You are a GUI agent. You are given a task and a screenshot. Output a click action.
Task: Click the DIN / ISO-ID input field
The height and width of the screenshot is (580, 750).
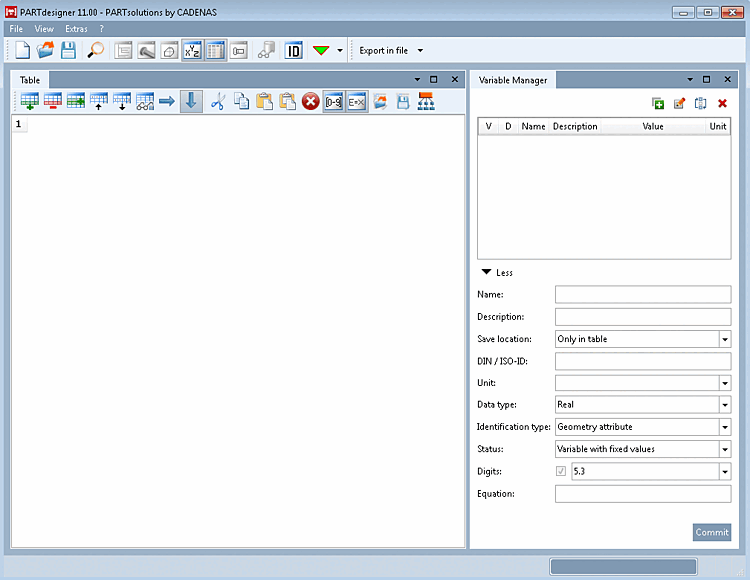point(643,361)
